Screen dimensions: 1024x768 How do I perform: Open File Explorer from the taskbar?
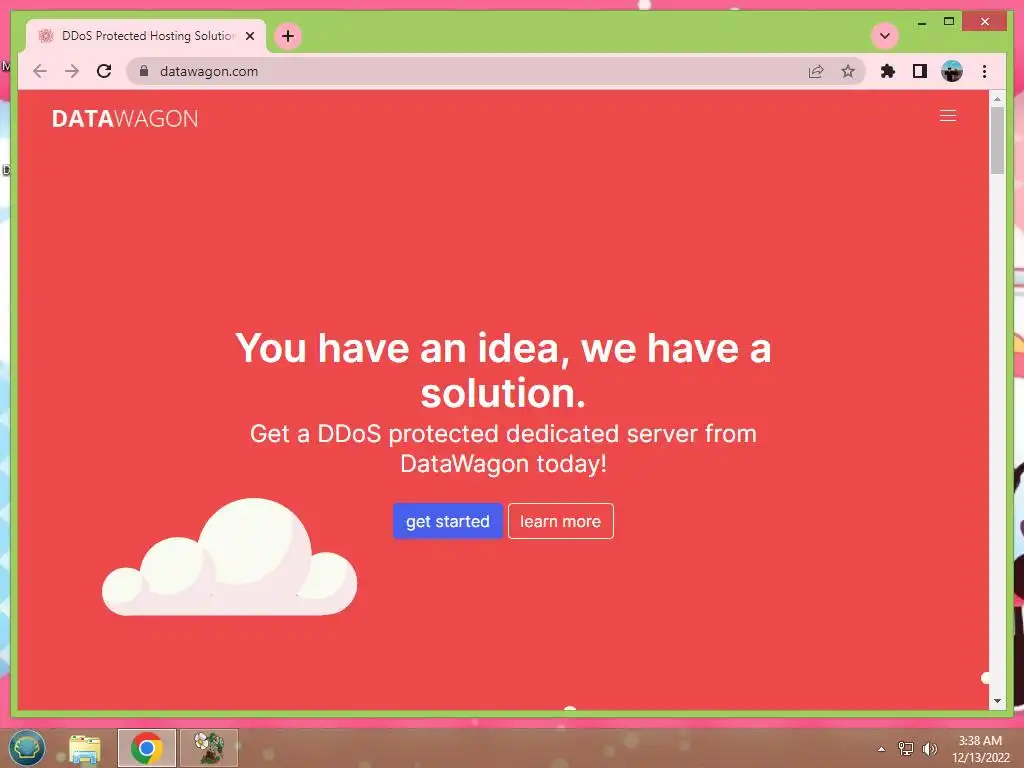(x=85, y=748)
